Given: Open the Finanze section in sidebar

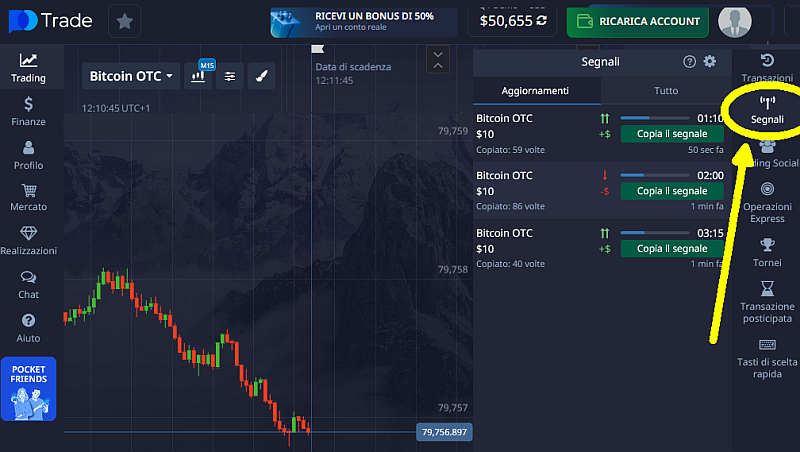Looking at the screenshot, I should pos(28,111).
